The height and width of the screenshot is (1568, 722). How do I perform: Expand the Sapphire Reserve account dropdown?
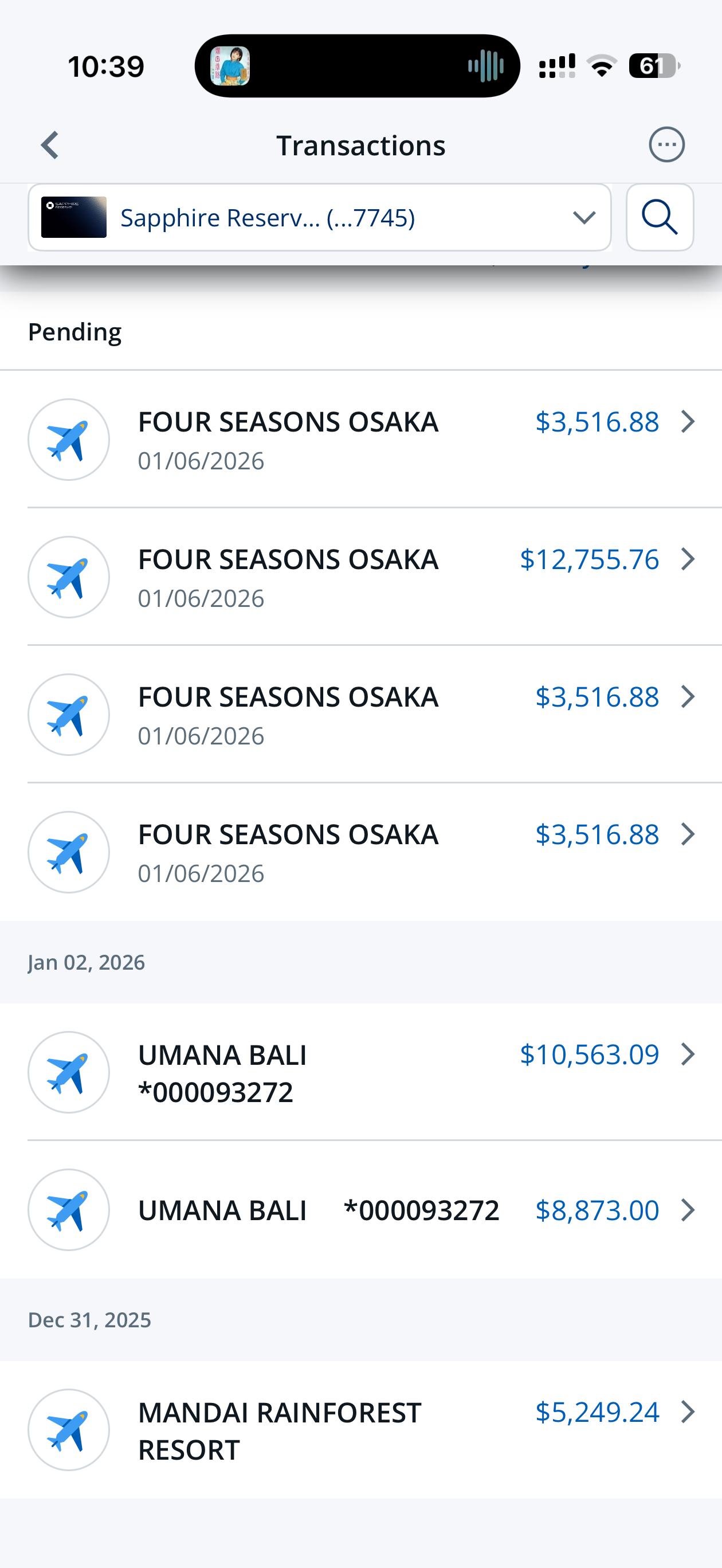click(x=584, y=217)
